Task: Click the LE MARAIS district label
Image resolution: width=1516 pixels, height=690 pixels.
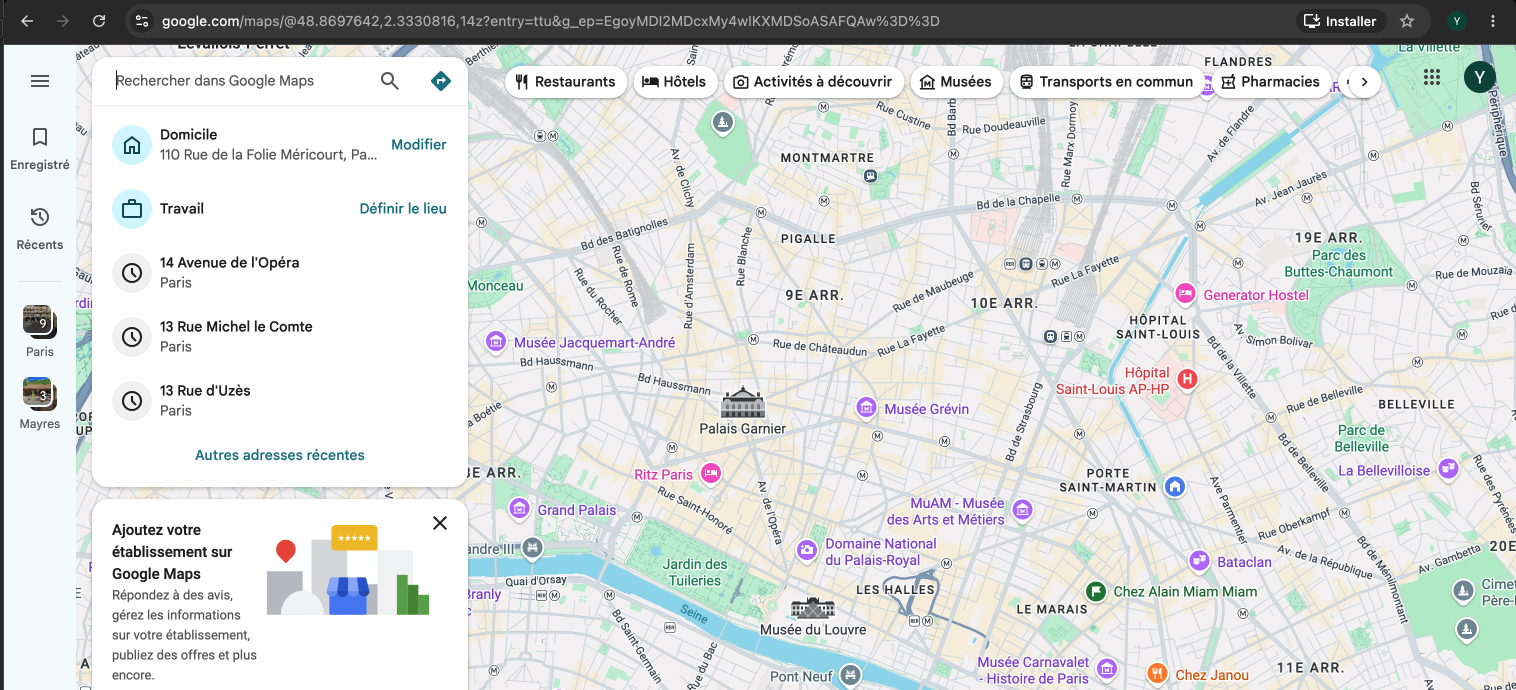Action: [x=1052, y=609]
